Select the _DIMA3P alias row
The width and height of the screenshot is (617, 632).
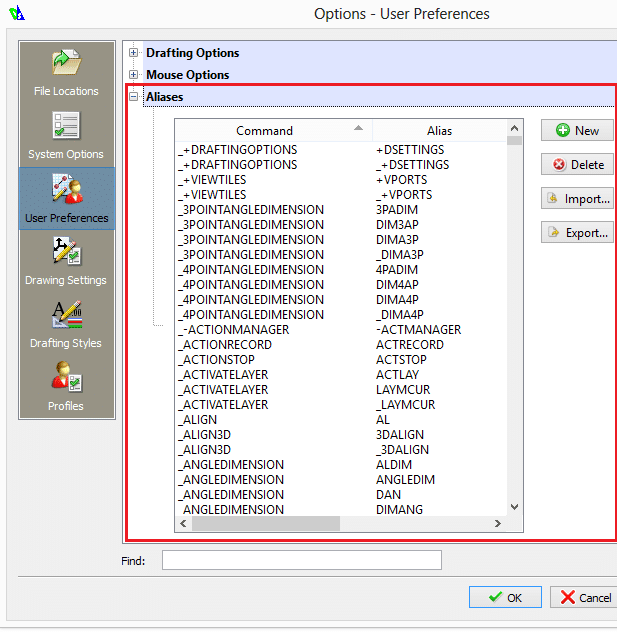(341, 255)
